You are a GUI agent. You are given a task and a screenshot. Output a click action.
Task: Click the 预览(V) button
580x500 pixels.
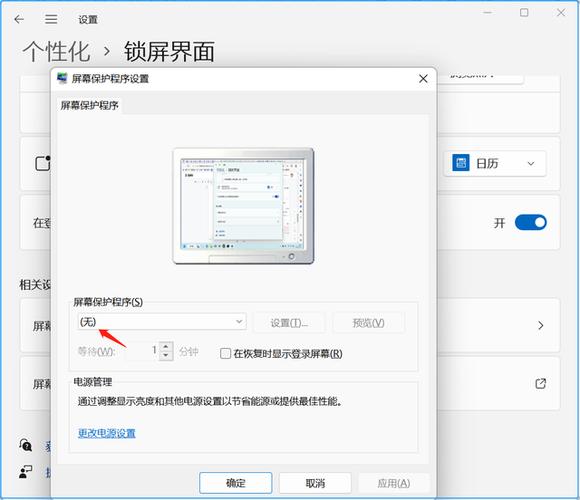368,323
